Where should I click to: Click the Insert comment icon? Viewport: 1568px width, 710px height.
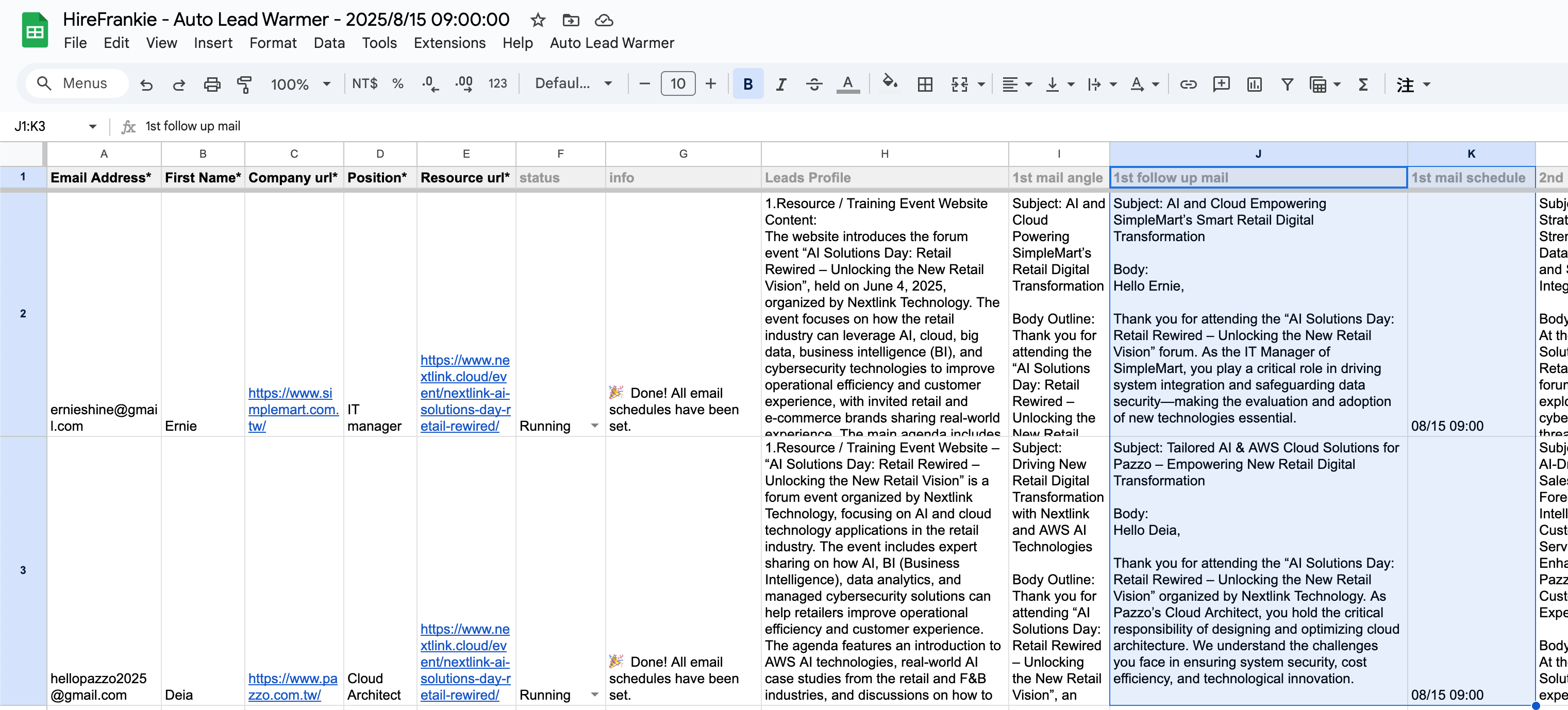(x=1221, y=84)
